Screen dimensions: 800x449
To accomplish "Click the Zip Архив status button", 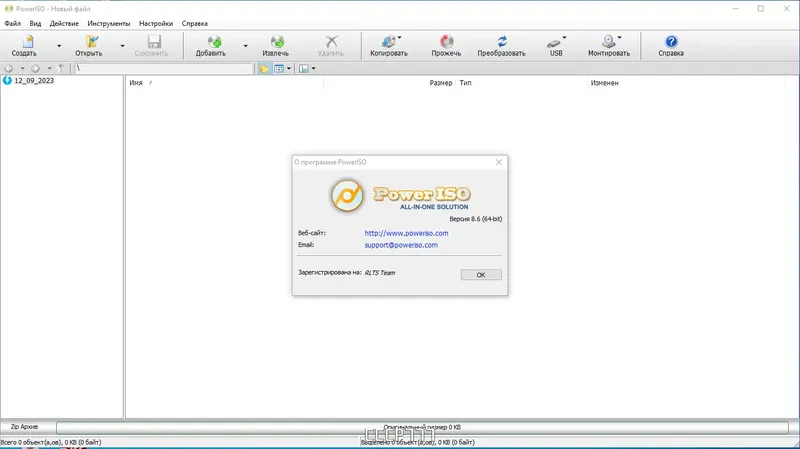I will (24, 427).
